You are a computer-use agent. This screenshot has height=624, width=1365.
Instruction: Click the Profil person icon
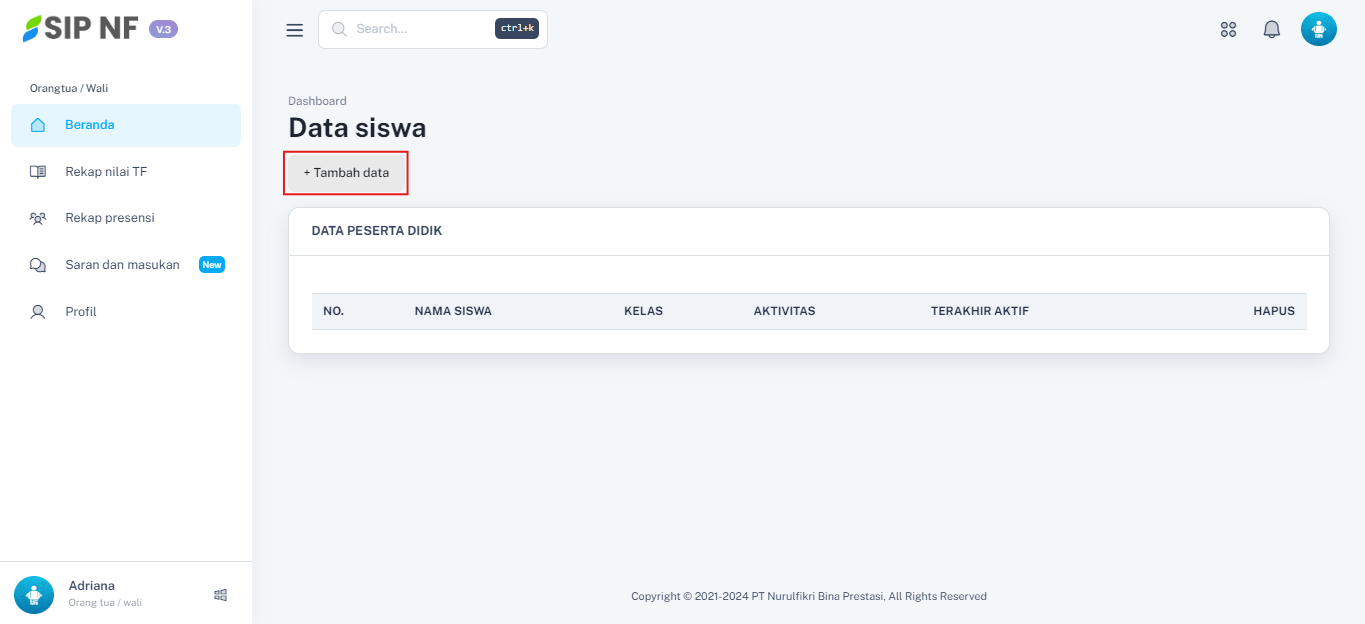pos(38,312)
